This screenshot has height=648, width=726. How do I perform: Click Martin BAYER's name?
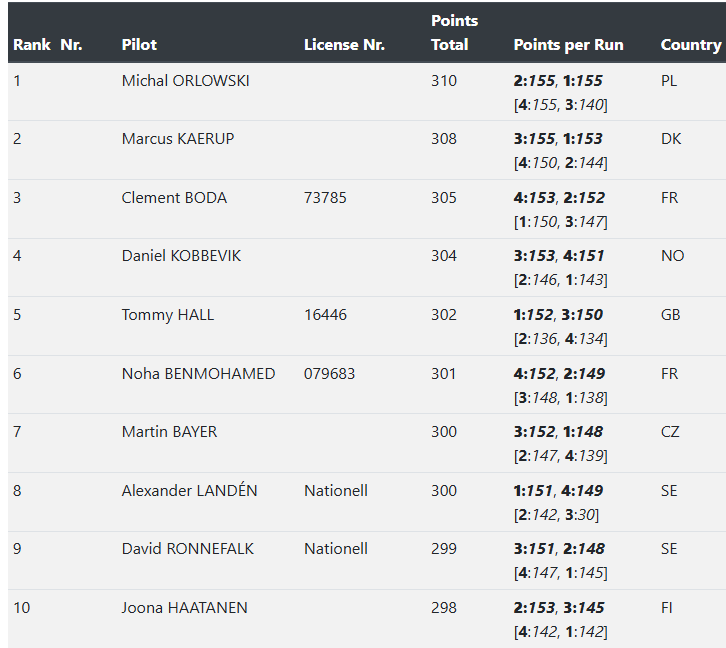(169, 432)
